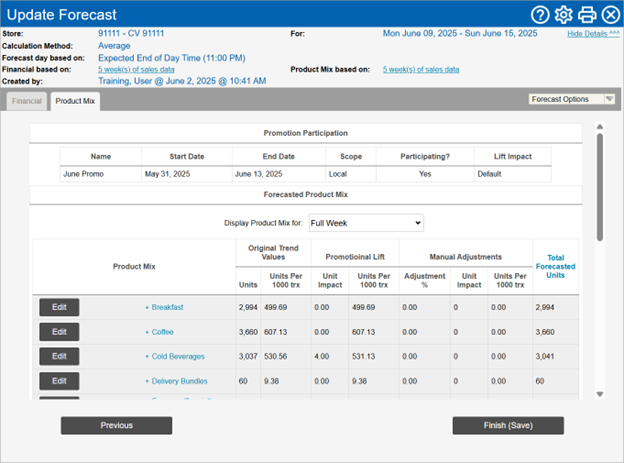Click the vertical scrollbar thumb
Screen dimensions: 624x463
pos(600,187)
